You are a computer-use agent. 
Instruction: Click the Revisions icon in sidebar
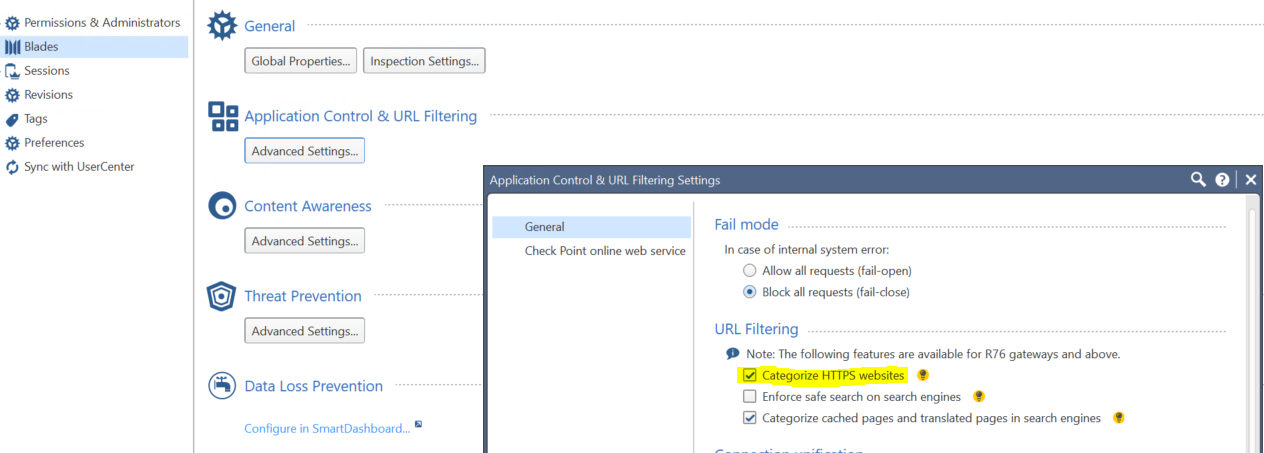coord(12,94)
